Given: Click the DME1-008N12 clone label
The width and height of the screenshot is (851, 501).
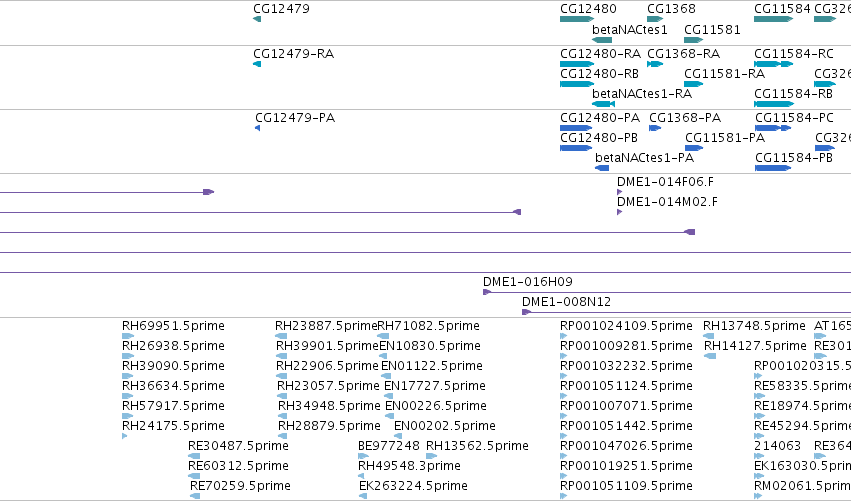Looking at the screenshot, I should (567, 302).
